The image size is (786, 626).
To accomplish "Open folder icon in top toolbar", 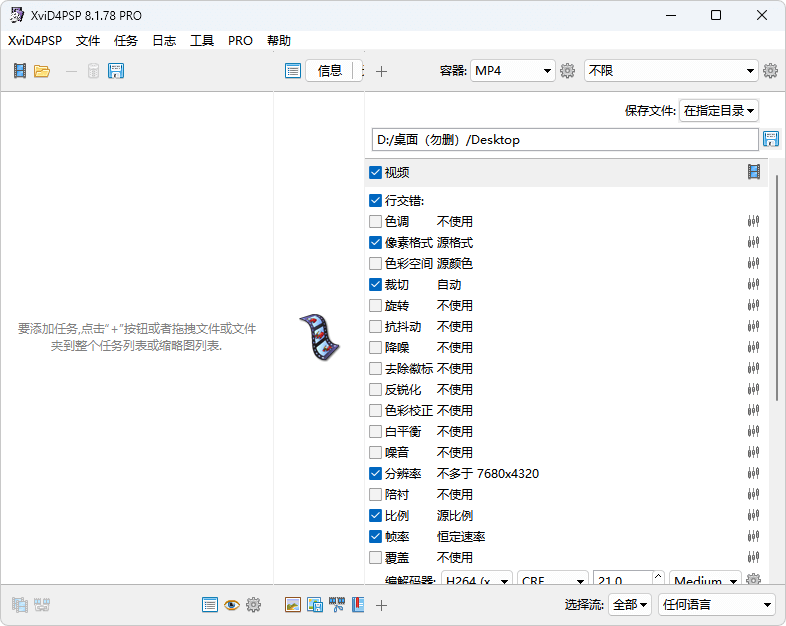I will [x=42, y=71].
